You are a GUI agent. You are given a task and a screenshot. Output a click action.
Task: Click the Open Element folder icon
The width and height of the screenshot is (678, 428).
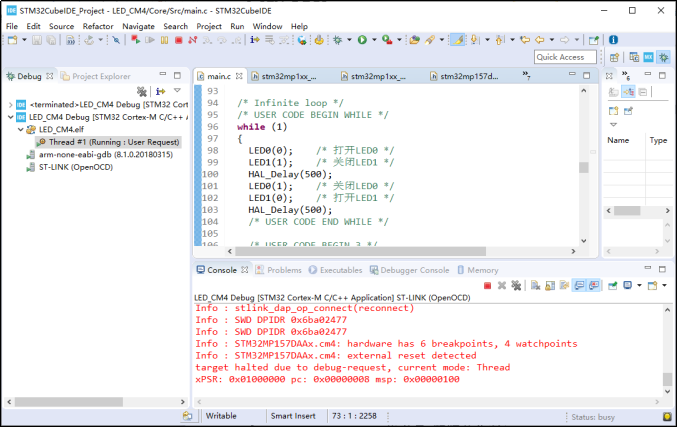[x=415, y=40]
